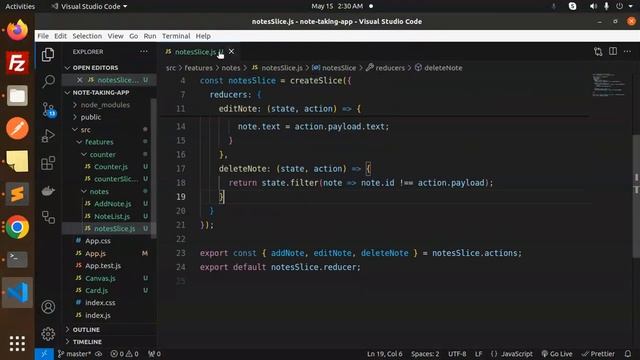Viewport: 640px width, 360px height.
Task: Launch Firefox from the Ubuntu dock
Action: point(17,31)
